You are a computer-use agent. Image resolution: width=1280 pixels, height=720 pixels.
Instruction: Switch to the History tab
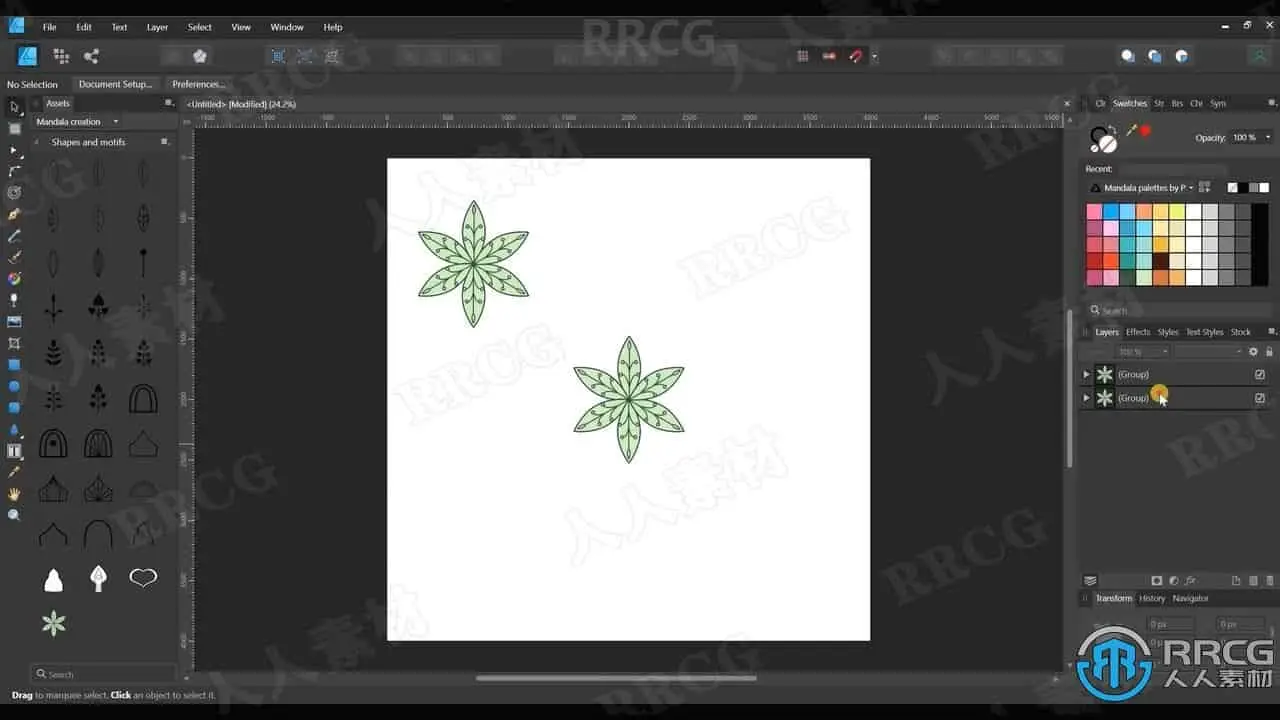(x=1152, y=598)
